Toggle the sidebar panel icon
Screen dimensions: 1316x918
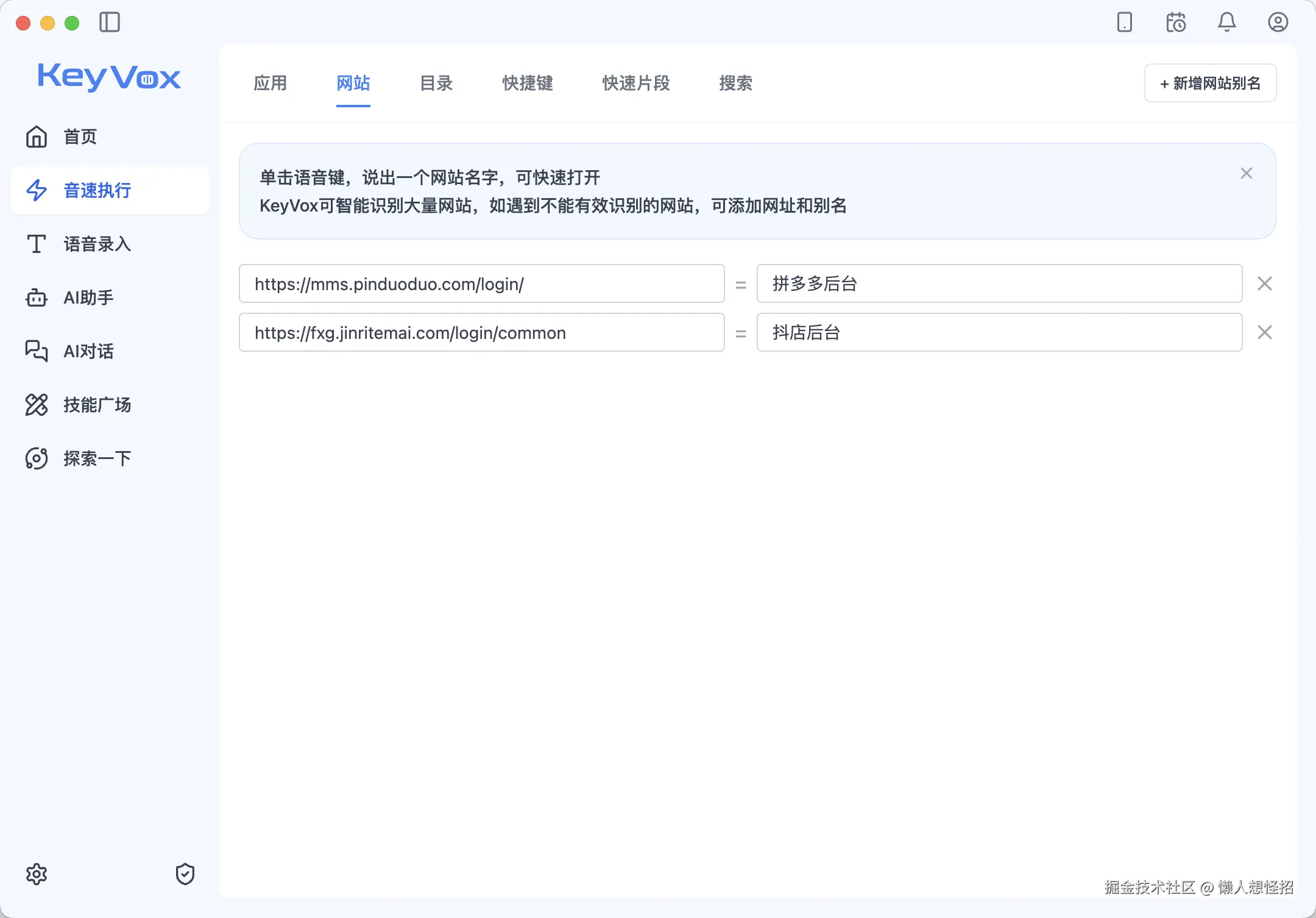click(110, 23)
